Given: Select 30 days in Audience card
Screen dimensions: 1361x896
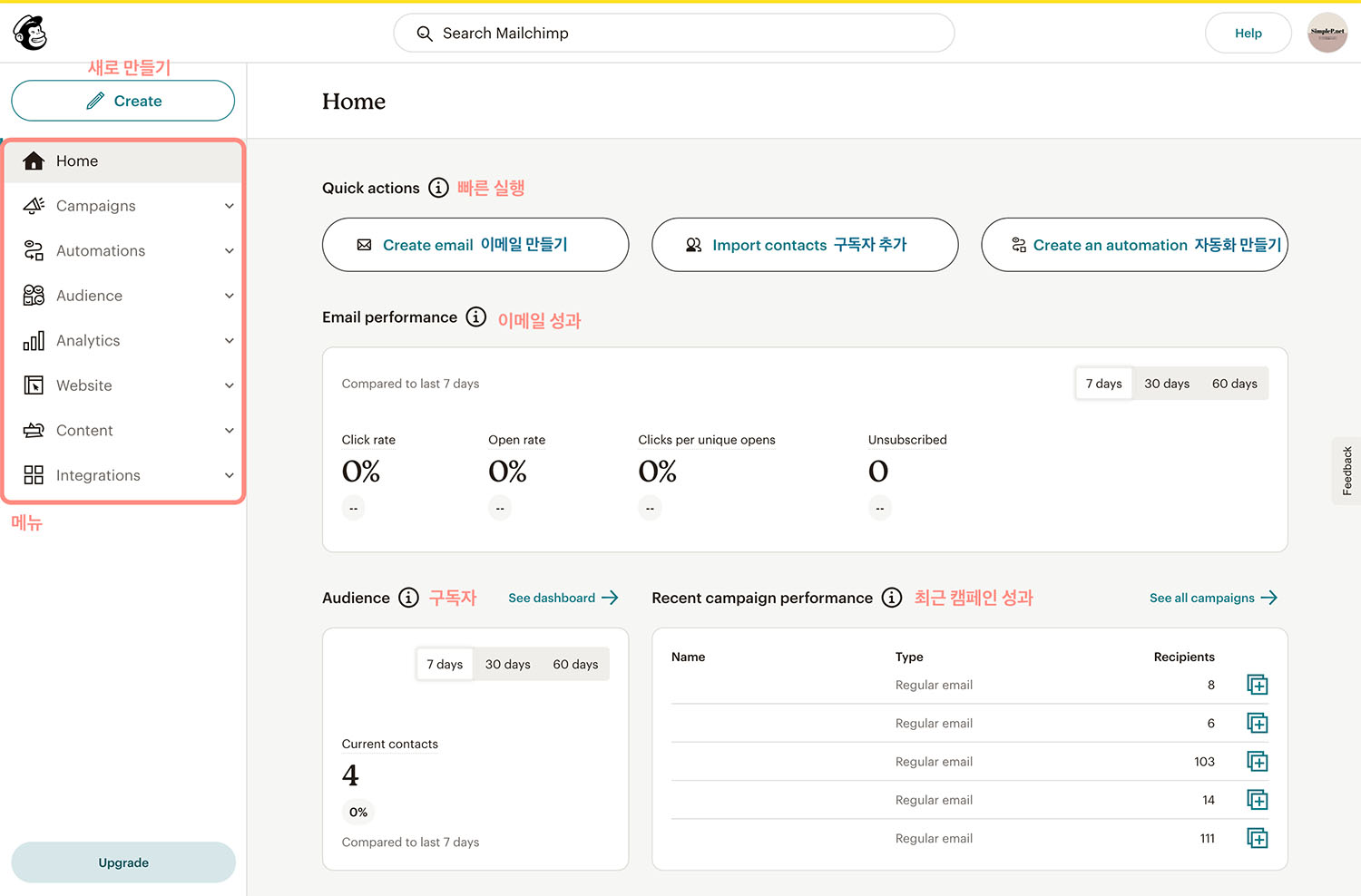Looking at the screenshot, I should tap(508, 665).
